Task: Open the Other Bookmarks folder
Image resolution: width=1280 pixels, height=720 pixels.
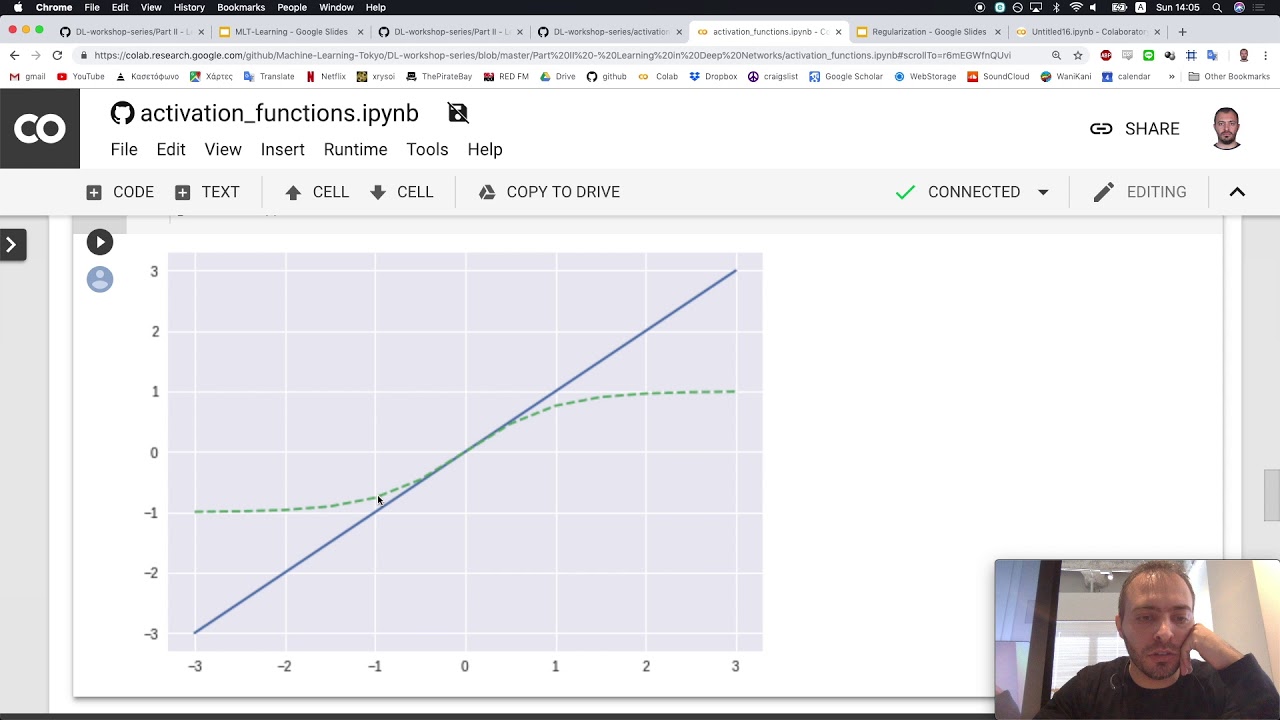Action: pyautogui.click(x=1229, y=76)
